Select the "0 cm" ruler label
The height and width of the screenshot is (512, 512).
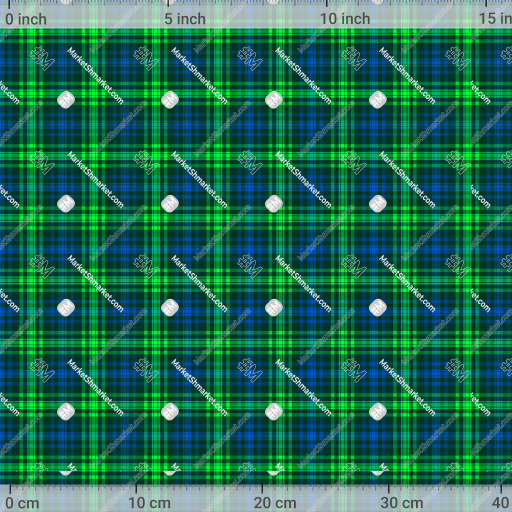(x=22, y=503)
